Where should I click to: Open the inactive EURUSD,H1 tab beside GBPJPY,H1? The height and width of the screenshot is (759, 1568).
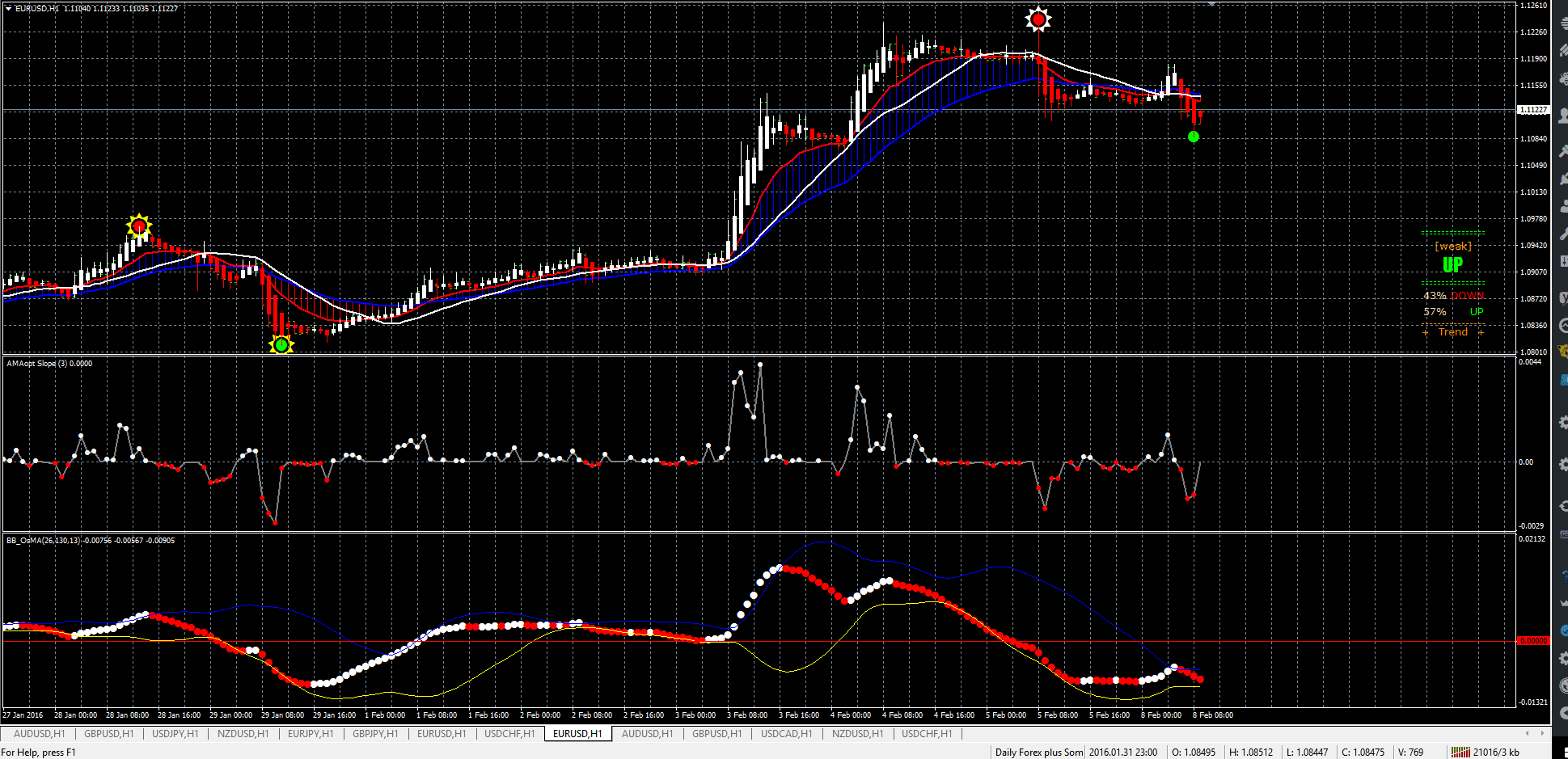[x=442, y=734]
